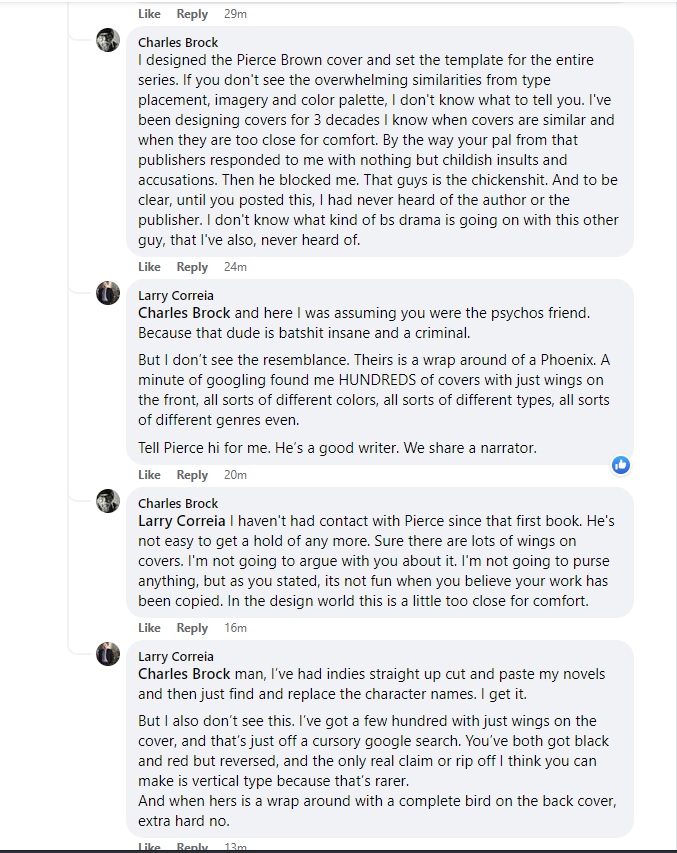677x853 pixels.
Task: Like the comment posted 29m ago
Action: tap(149, 14)
